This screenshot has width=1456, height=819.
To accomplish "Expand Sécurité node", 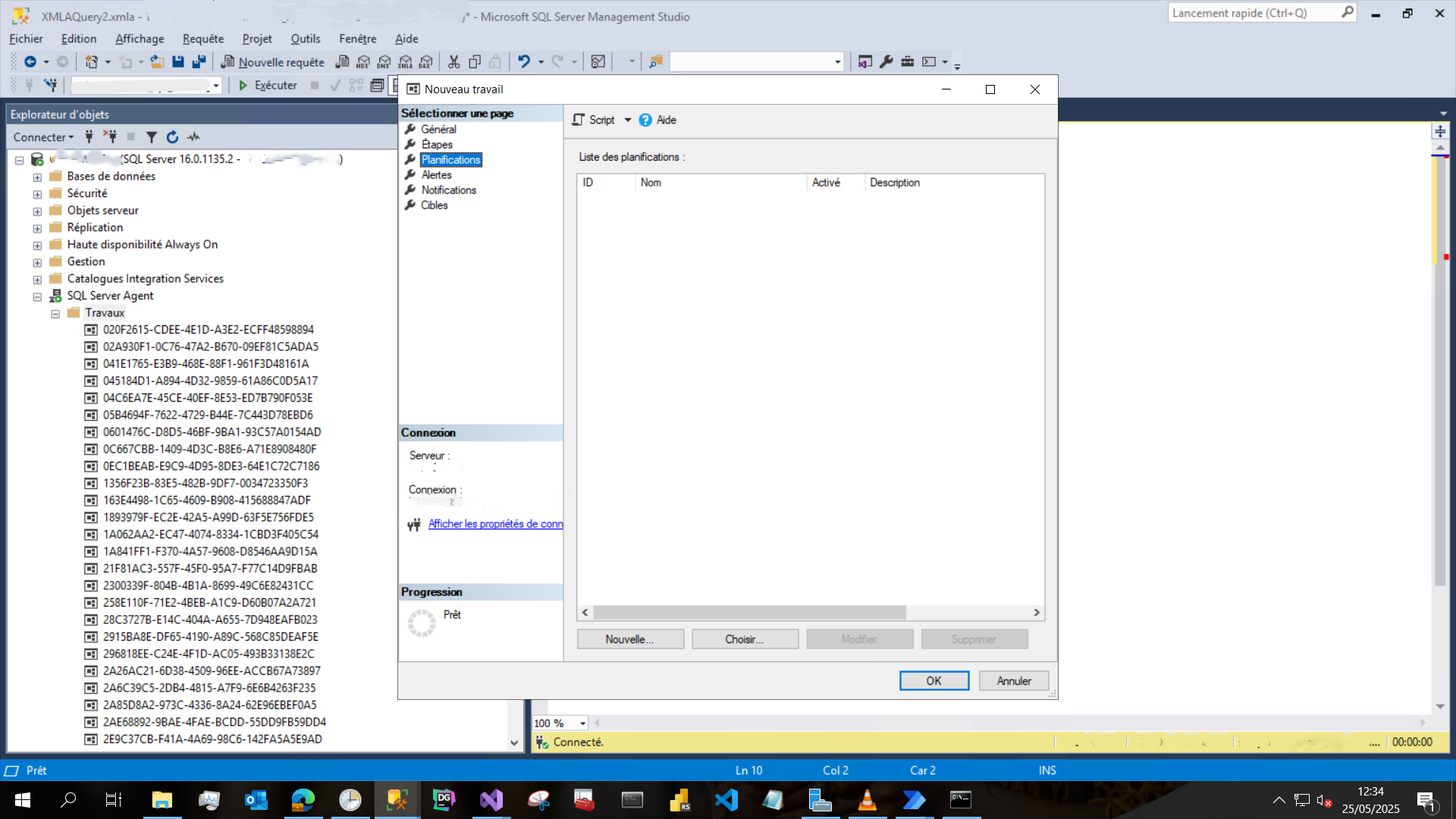I will click(x=37, y=194).
